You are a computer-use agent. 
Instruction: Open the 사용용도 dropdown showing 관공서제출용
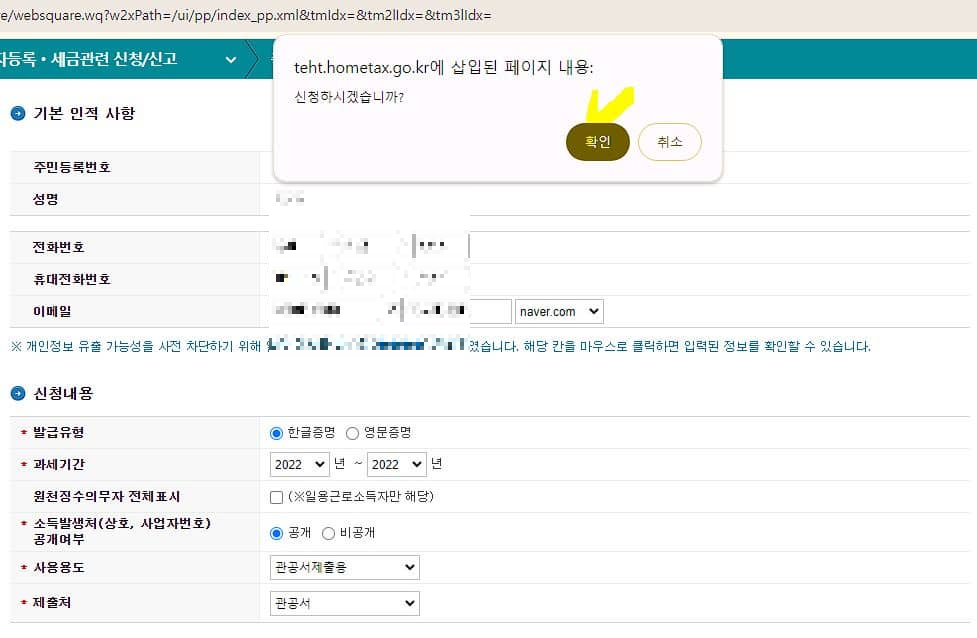pos(345,567)
